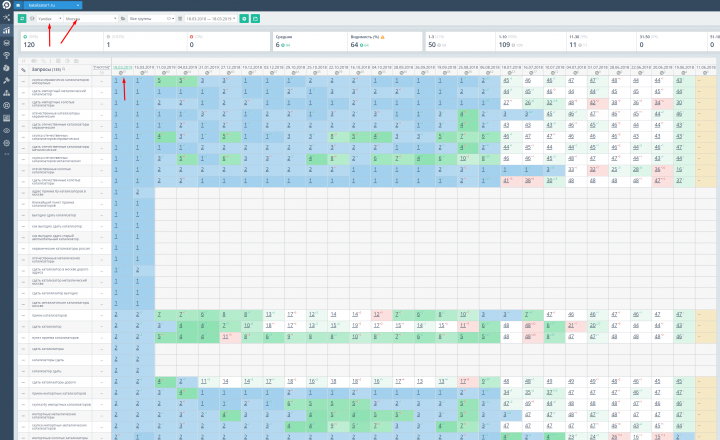Open the Москва region dropdown
Viewport: 720px width, 440px height.
[x=90, y=18]
